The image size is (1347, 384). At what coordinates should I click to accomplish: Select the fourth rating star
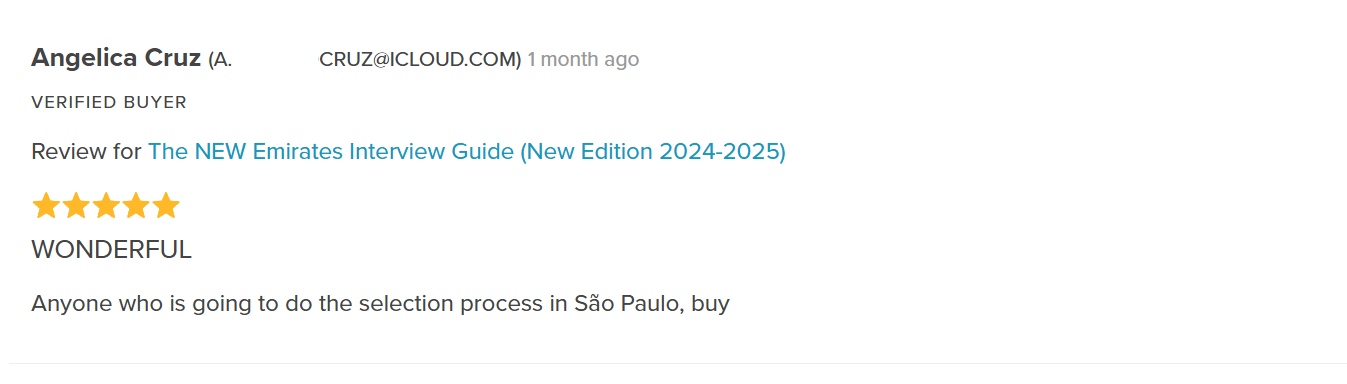[136, 206]
